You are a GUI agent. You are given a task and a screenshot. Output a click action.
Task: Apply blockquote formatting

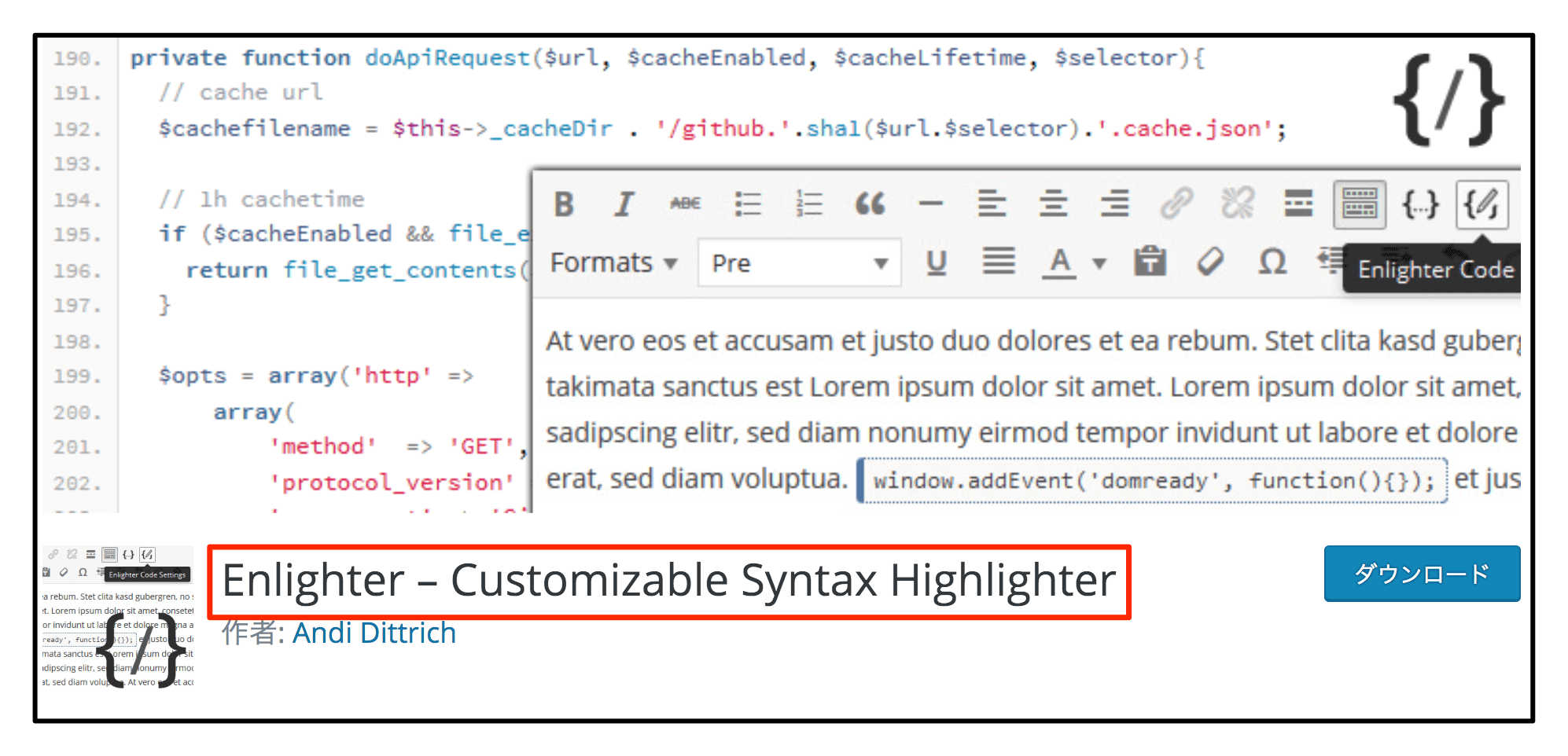tap(870, 204)
